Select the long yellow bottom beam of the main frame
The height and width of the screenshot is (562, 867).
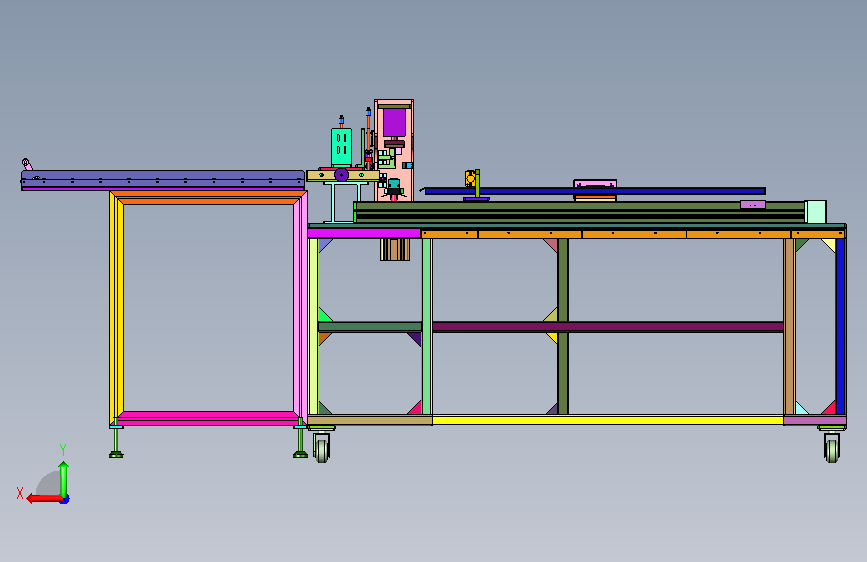coord(608,420)
